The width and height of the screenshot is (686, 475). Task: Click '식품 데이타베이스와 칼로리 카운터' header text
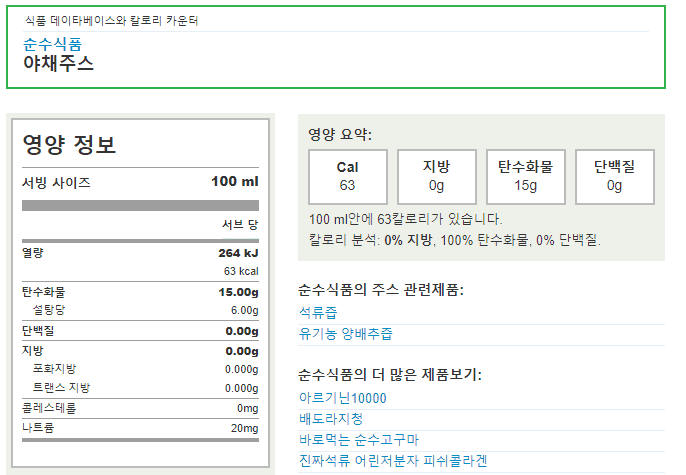tap(112, 21)
